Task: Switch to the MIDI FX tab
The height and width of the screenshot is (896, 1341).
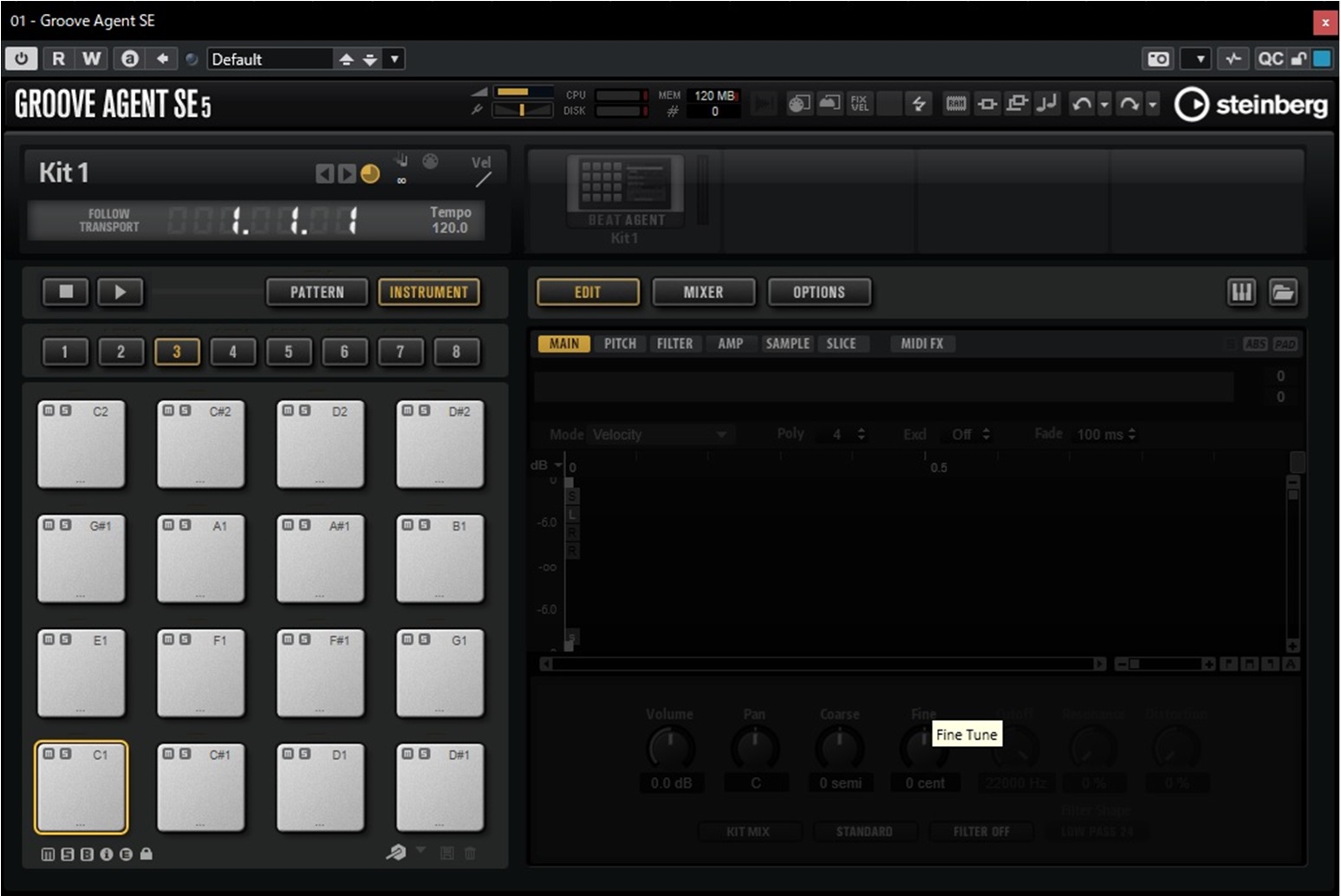Action: coord(921,344)
